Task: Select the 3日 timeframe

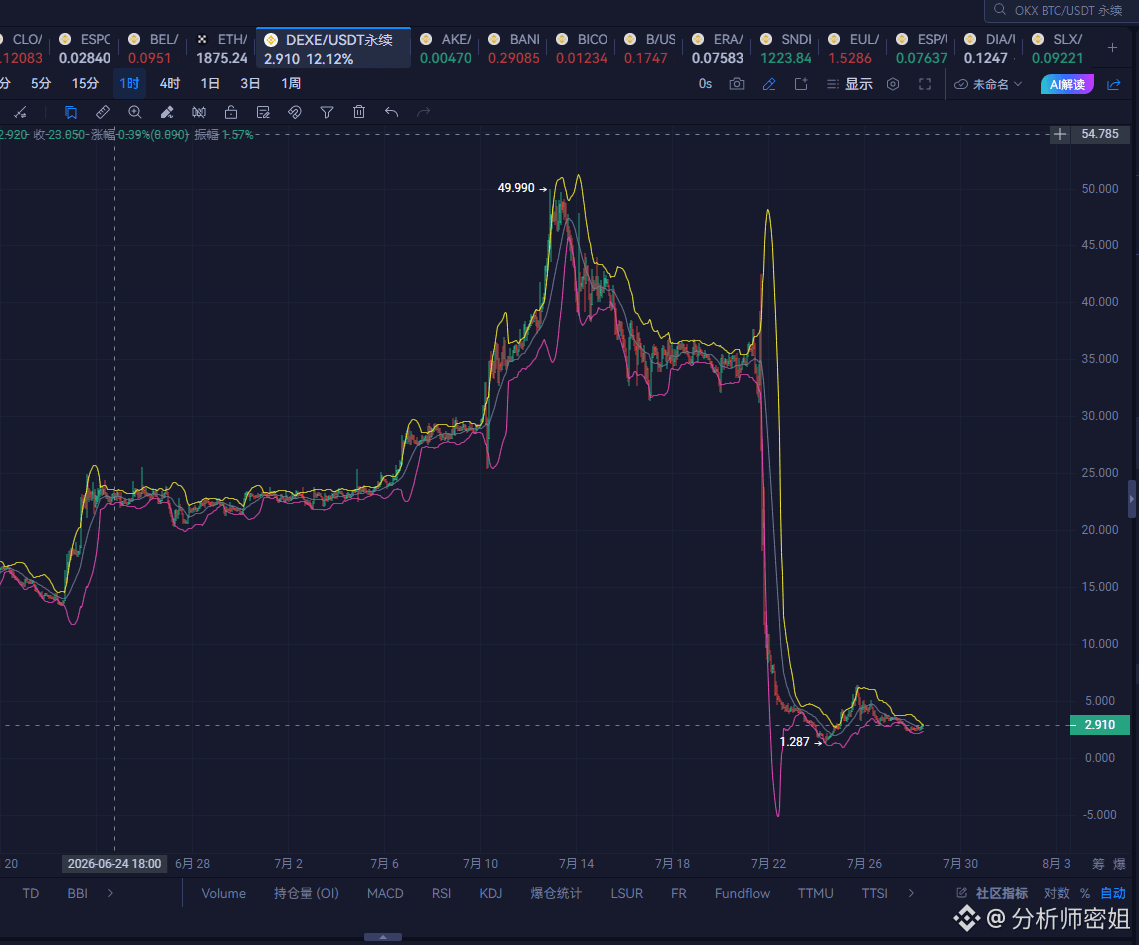Action: coord(251,84)
